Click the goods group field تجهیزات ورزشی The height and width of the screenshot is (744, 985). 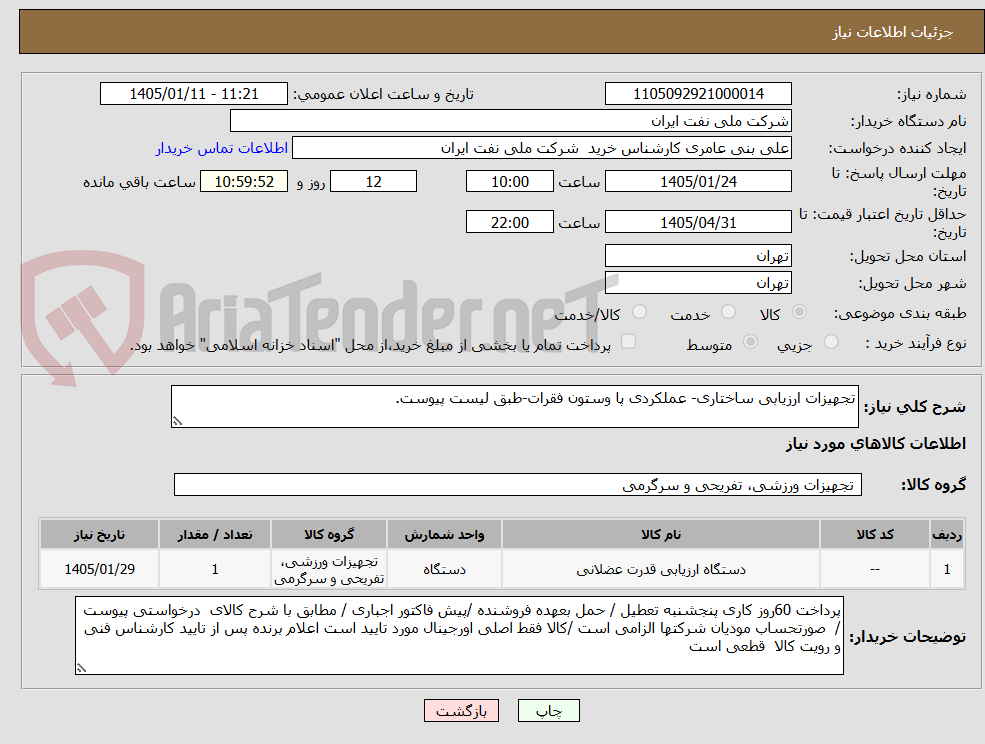[x=518, y=484]
